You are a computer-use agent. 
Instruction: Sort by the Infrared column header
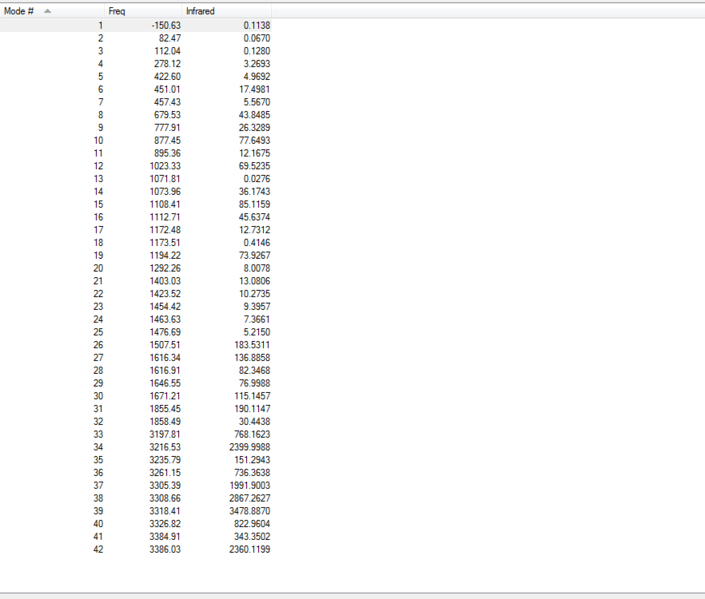pyautogui.click(x=227, y=11)
